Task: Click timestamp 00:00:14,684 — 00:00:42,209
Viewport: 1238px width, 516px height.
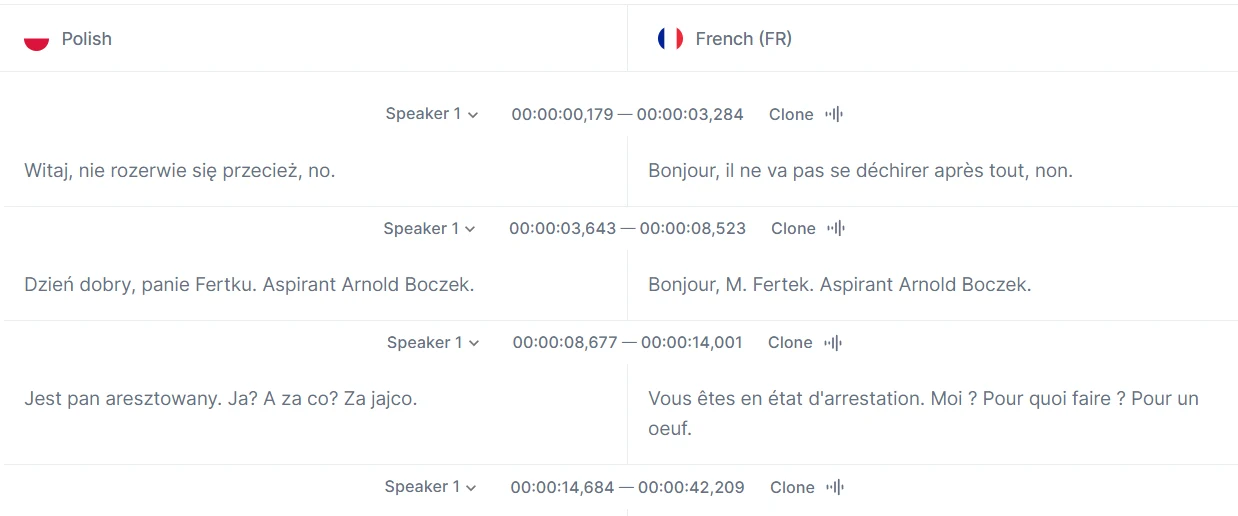Action: pyautogui.click(x=627, y=488)
